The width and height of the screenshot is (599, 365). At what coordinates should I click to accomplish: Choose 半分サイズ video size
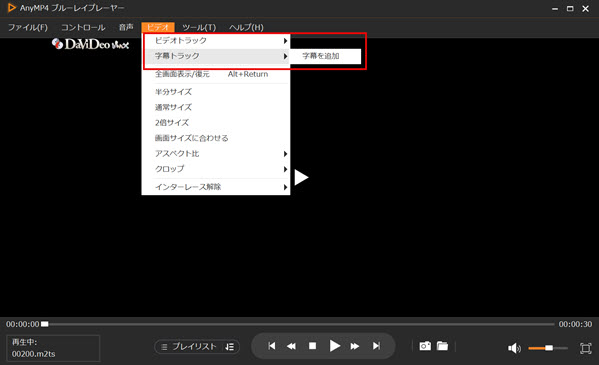tap(216, 92)
